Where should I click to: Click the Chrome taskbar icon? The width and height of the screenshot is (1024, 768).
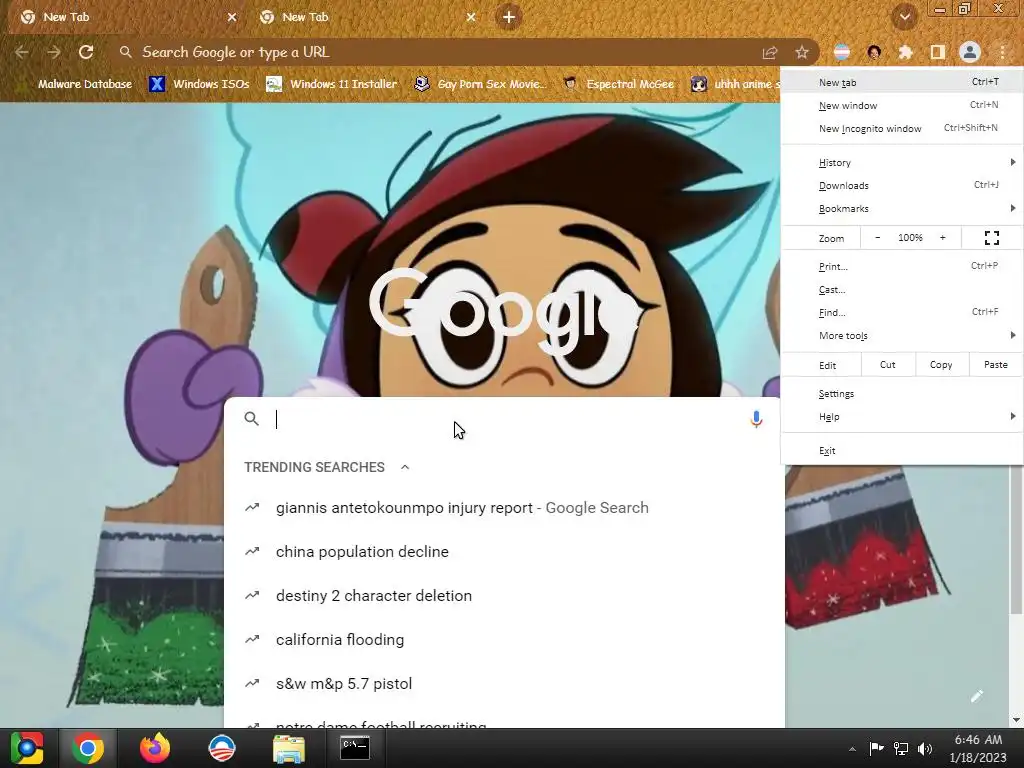88,748
